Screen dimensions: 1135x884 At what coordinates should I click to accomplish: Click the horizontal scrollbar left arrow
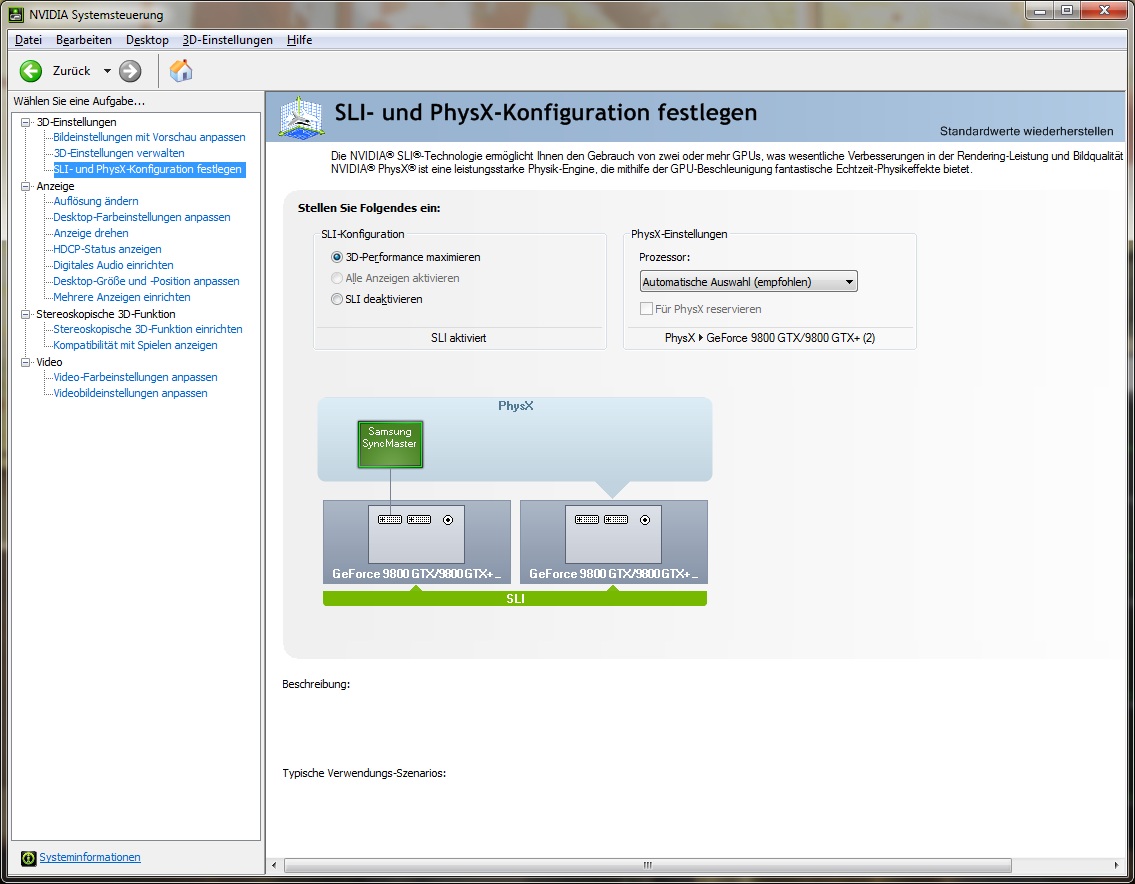click(x=274, y=865)
